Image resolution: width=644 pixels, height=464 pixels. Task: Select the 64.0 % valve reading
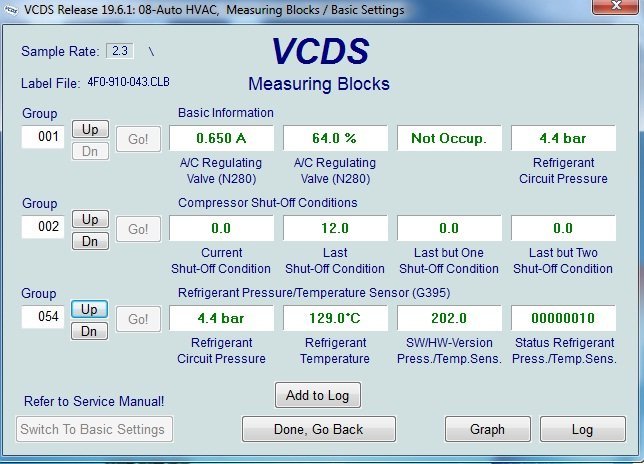pyautogui.click(x=335, y=138)
